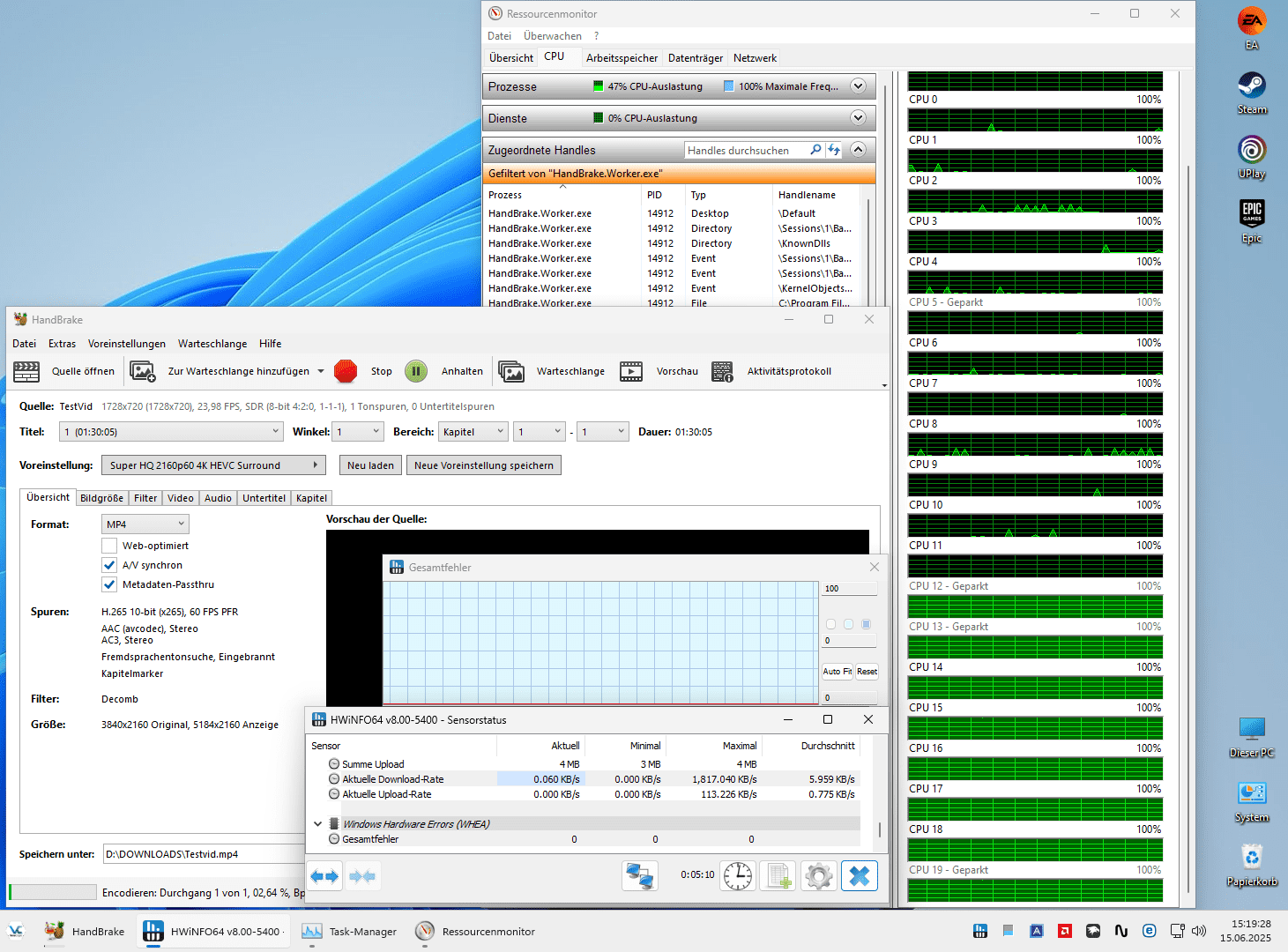Open source via Quelle öffnen film icon
The width and height of the screenshot is (1288, 952).
(x=26, y=371)
